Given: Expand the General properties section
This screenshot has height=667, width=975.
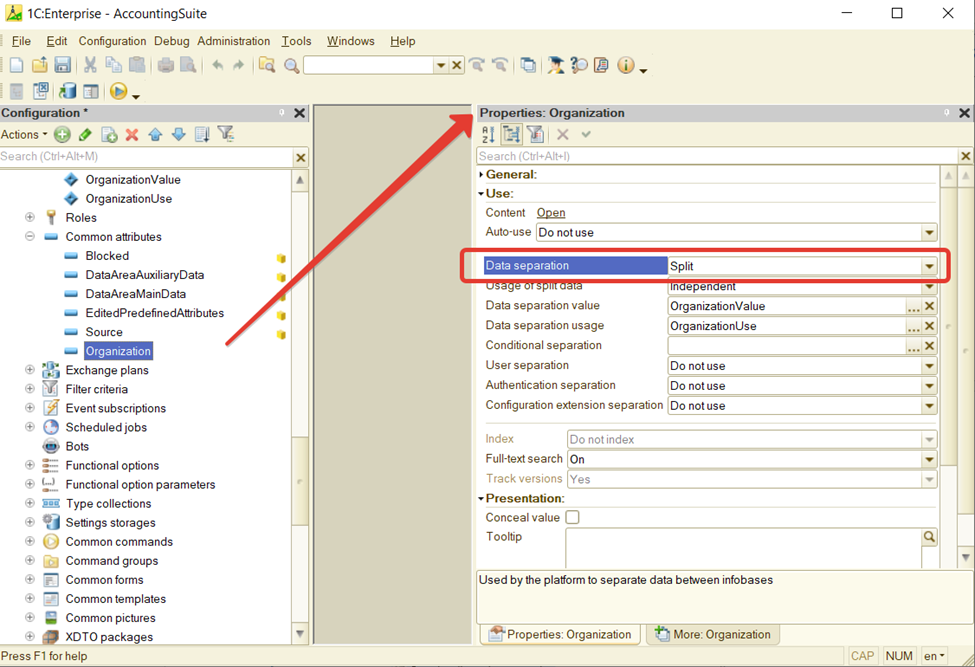Looking at the screenshot, I should click(482, 175).
